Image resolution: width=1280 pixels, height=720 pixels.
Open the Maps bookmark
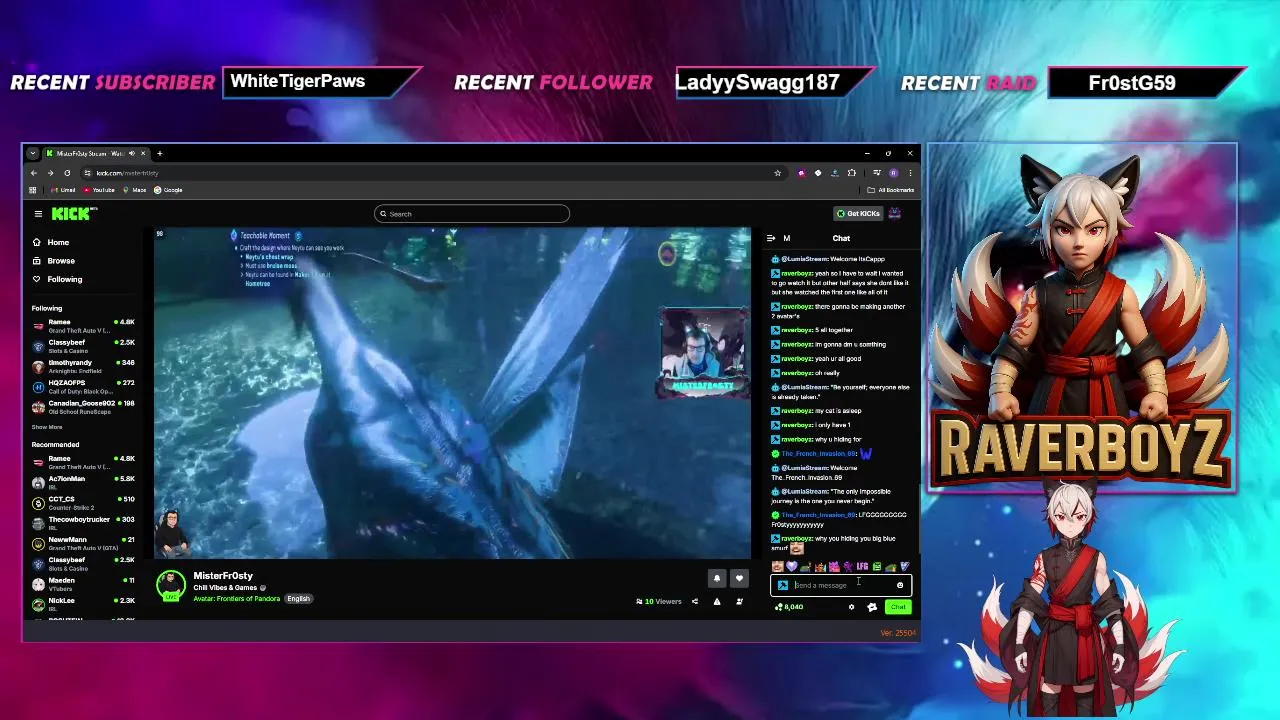[x=135, y=190]
